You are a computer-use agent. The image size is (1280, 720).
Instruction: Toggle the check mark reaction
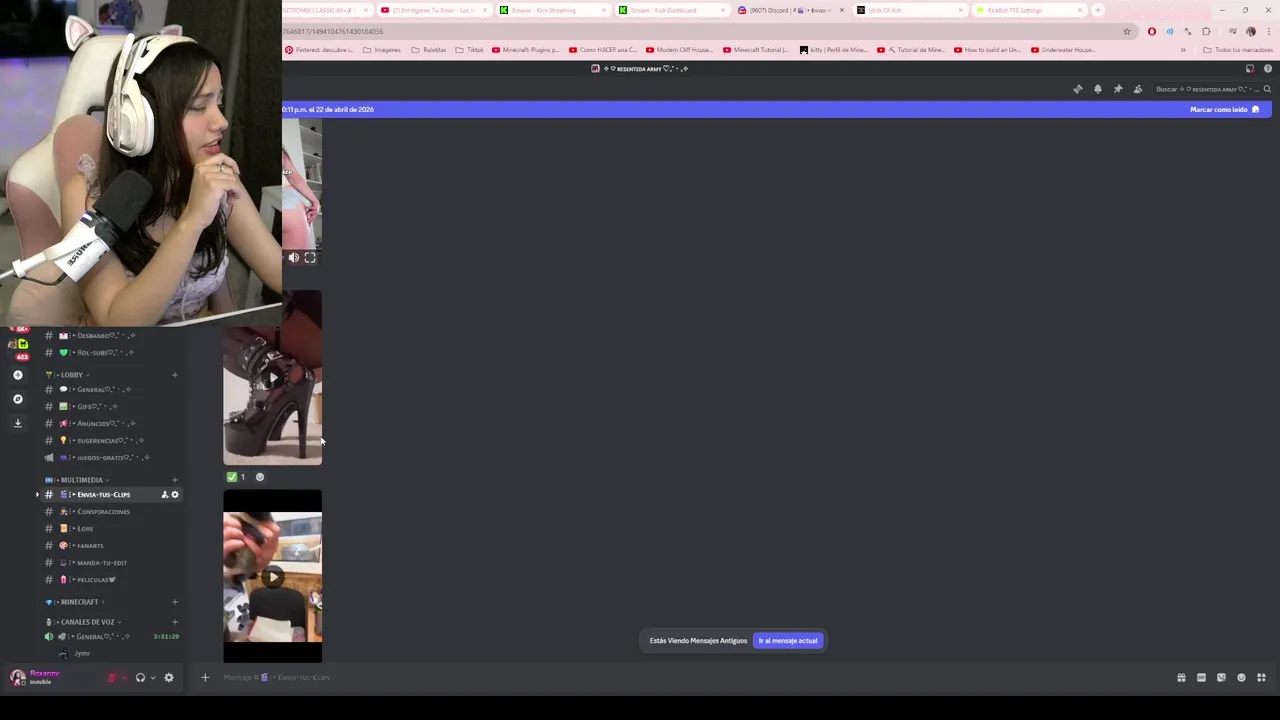236,477
